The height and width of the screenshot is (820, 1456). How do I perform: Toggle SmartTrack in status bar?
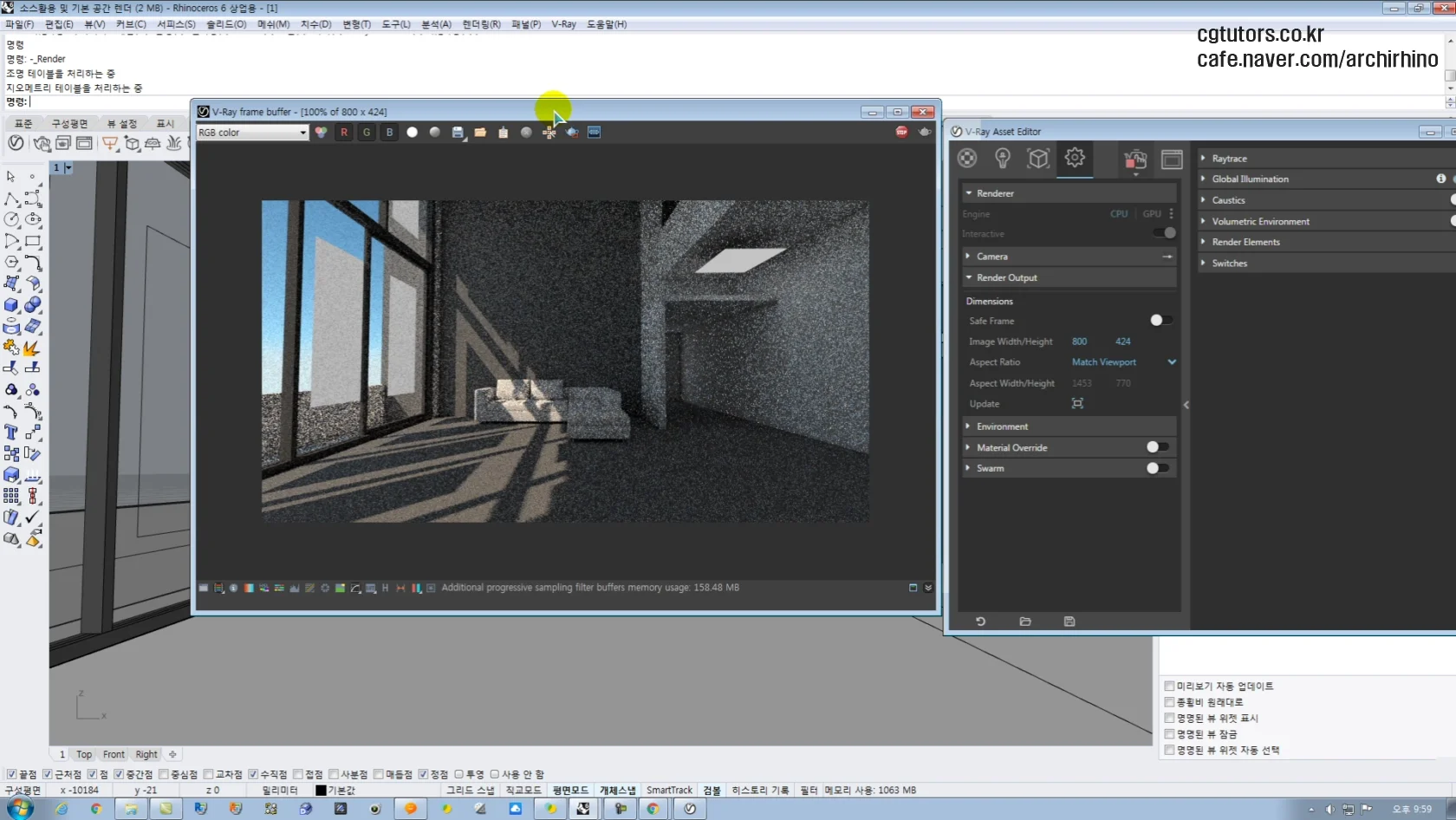[669, 791]
